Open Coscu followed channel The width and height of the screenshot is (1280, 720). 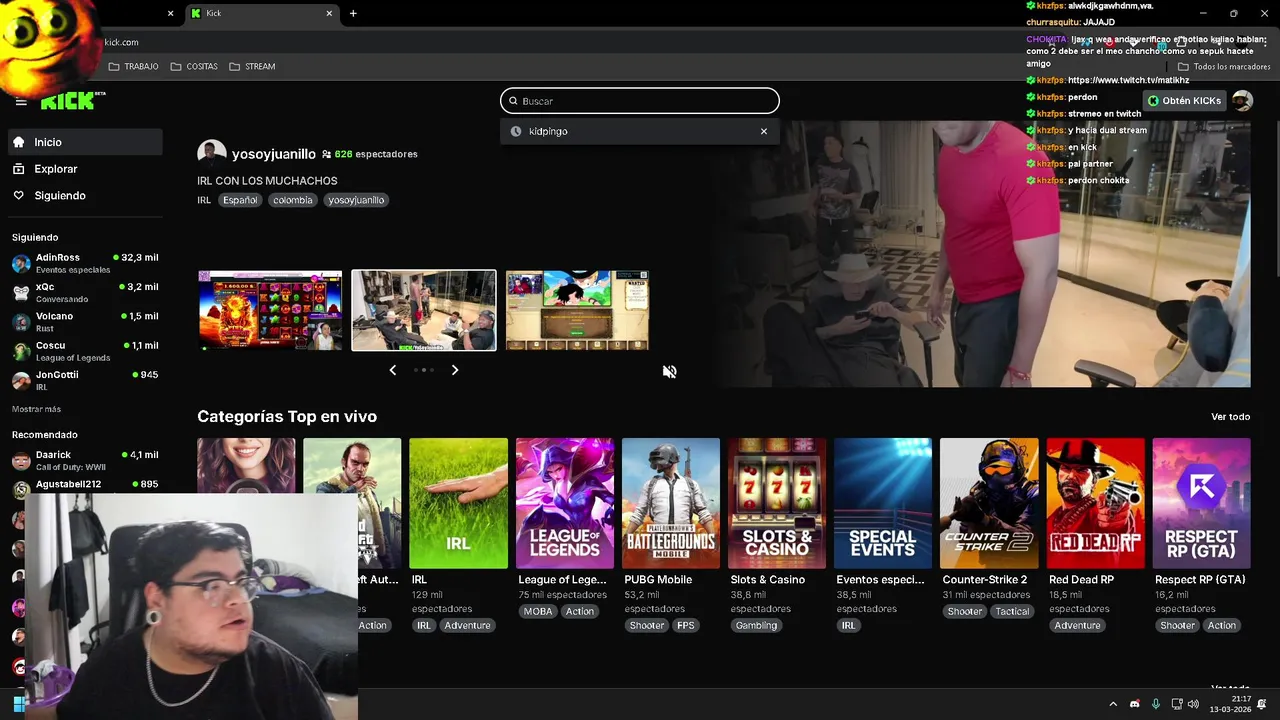click(85, 351)
